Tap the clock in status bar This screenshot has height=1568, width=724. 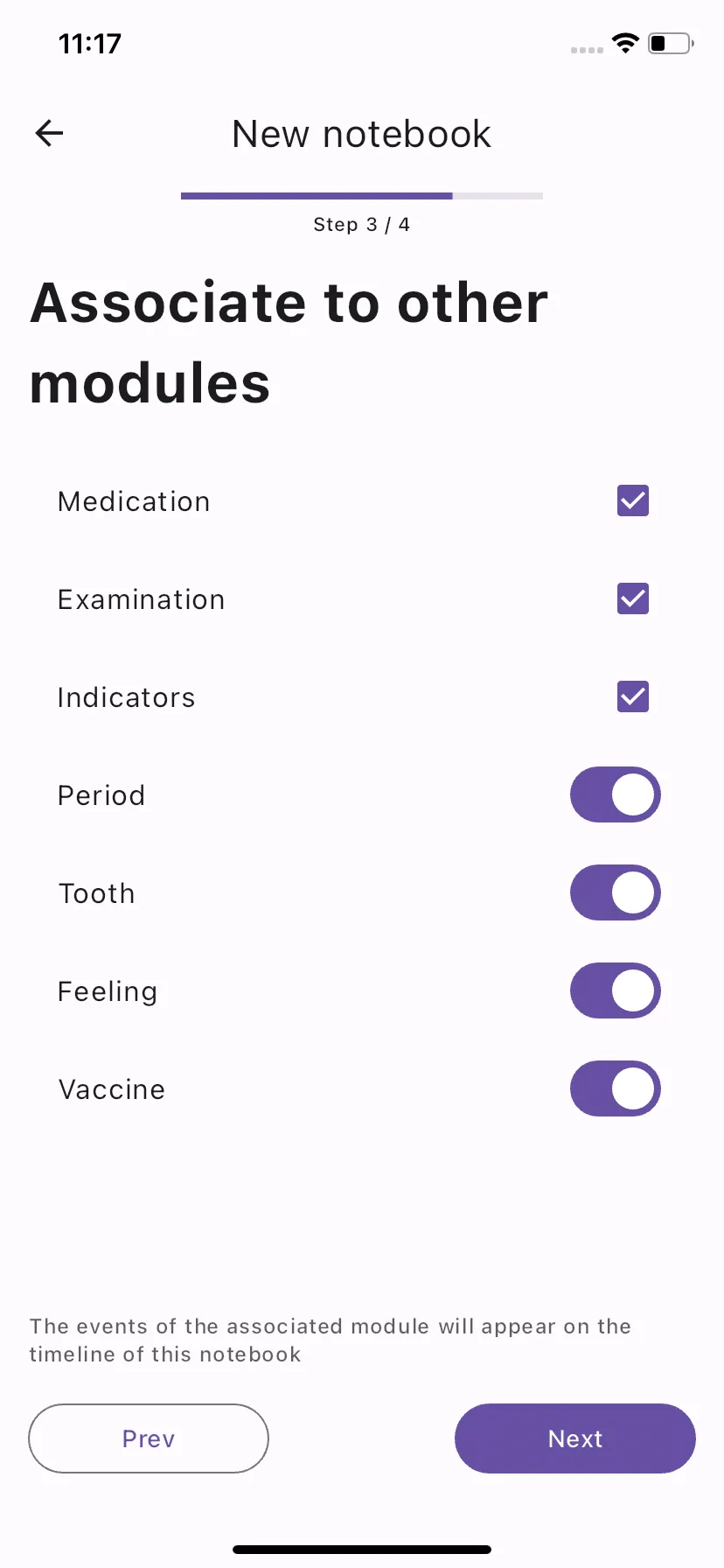click(90, 43)
